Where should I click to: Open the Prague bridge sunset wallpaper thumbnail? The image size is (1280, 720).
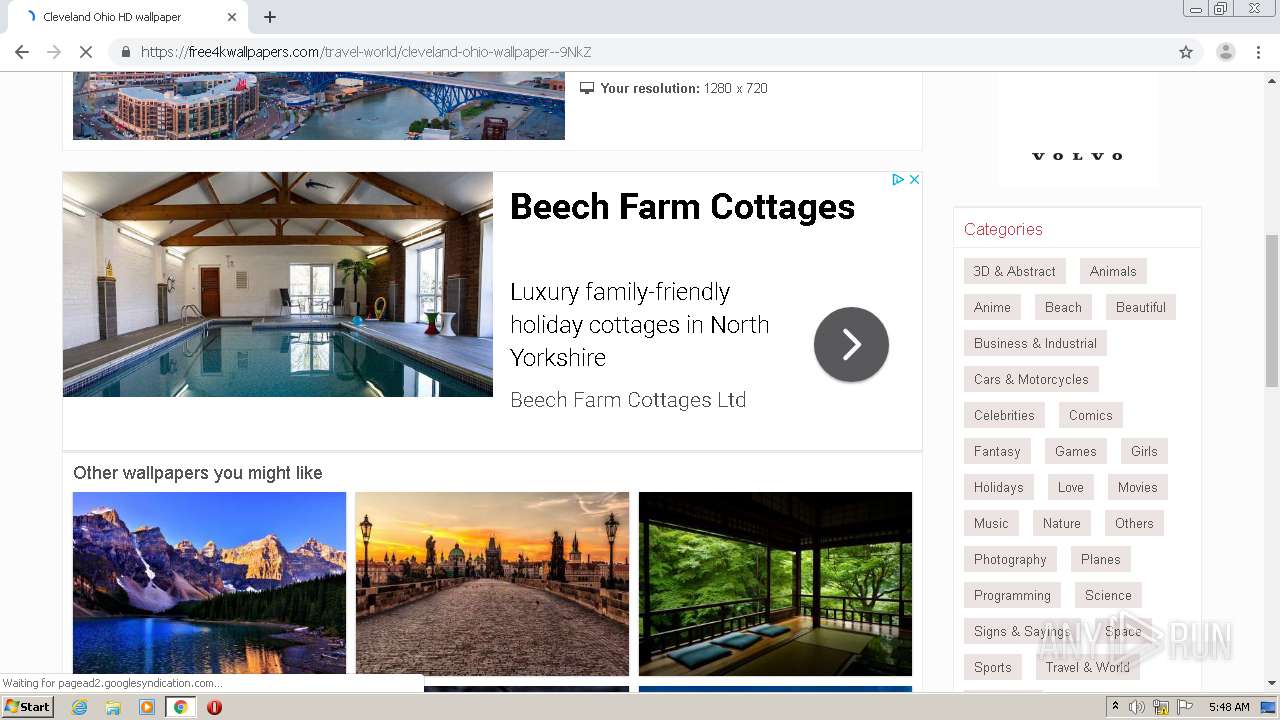492,584
